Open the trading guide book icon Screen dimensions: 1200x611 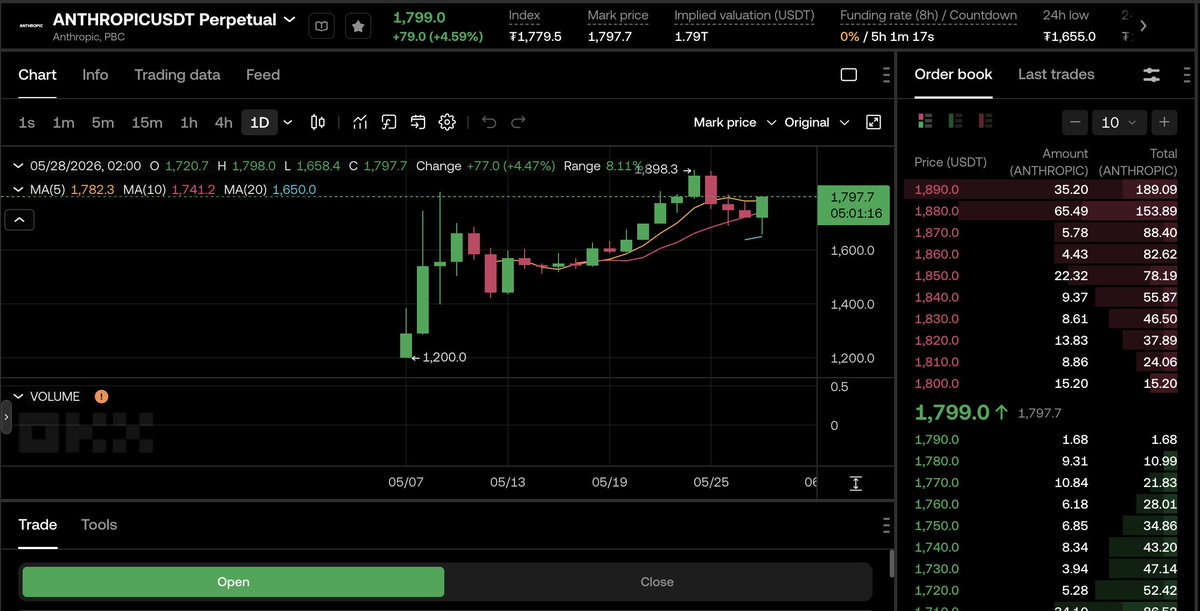tap(321, 26)
